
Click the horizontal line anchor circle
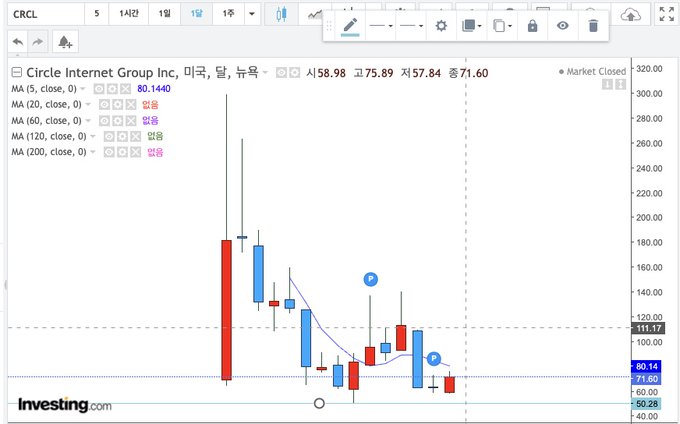point(319,404)
